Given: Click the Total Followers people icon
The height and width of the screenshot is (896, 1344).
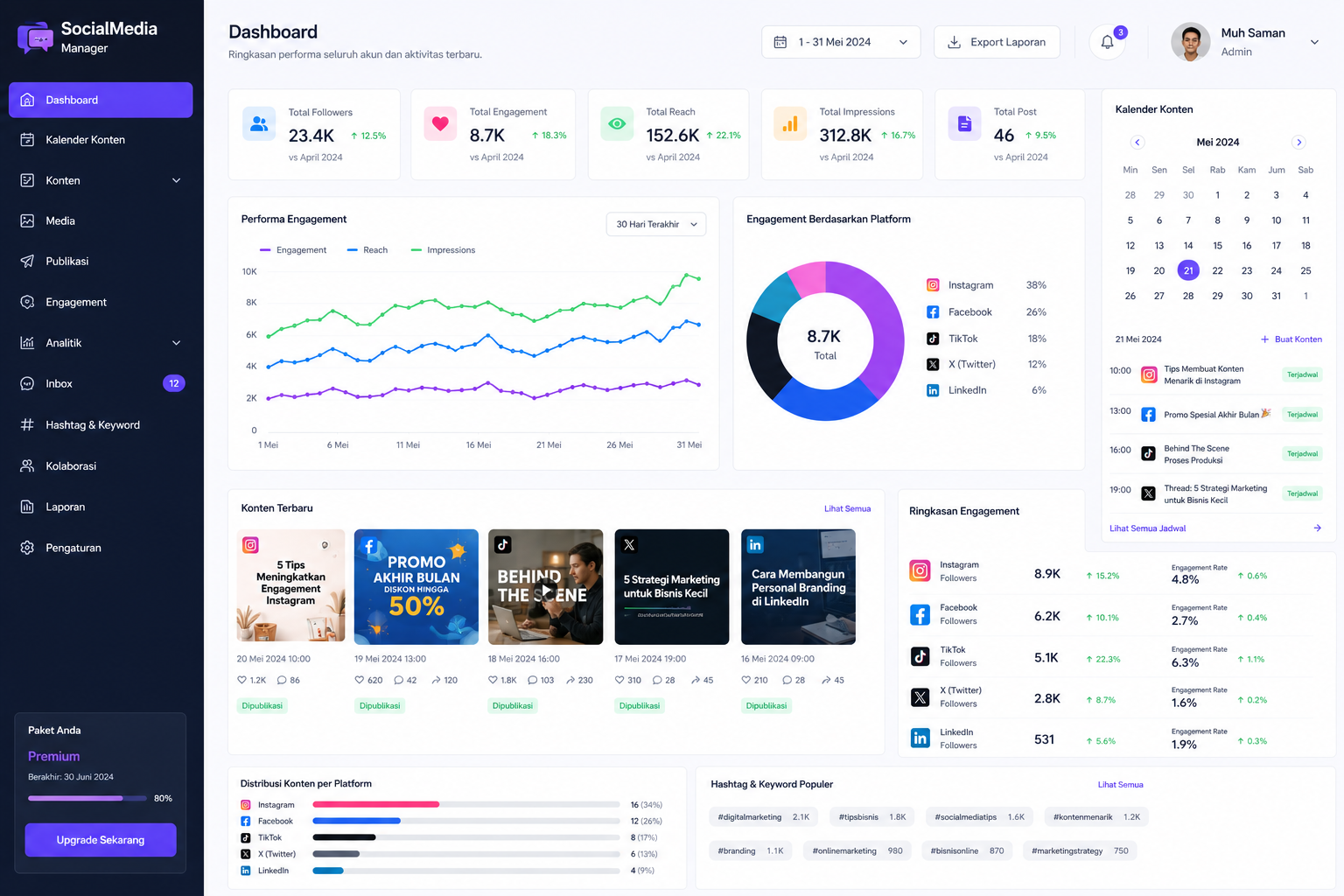Looking at the screenshot, I should pos(259,124).
